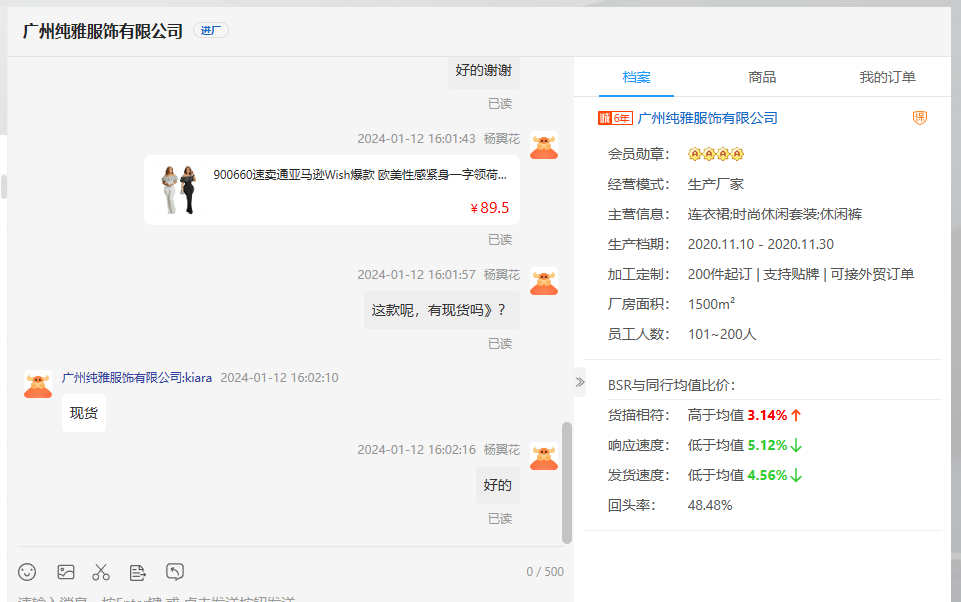Click avatar of 16:01:43 message
The height and width of the screenshot is (602, 961).
tap(544, 146)
